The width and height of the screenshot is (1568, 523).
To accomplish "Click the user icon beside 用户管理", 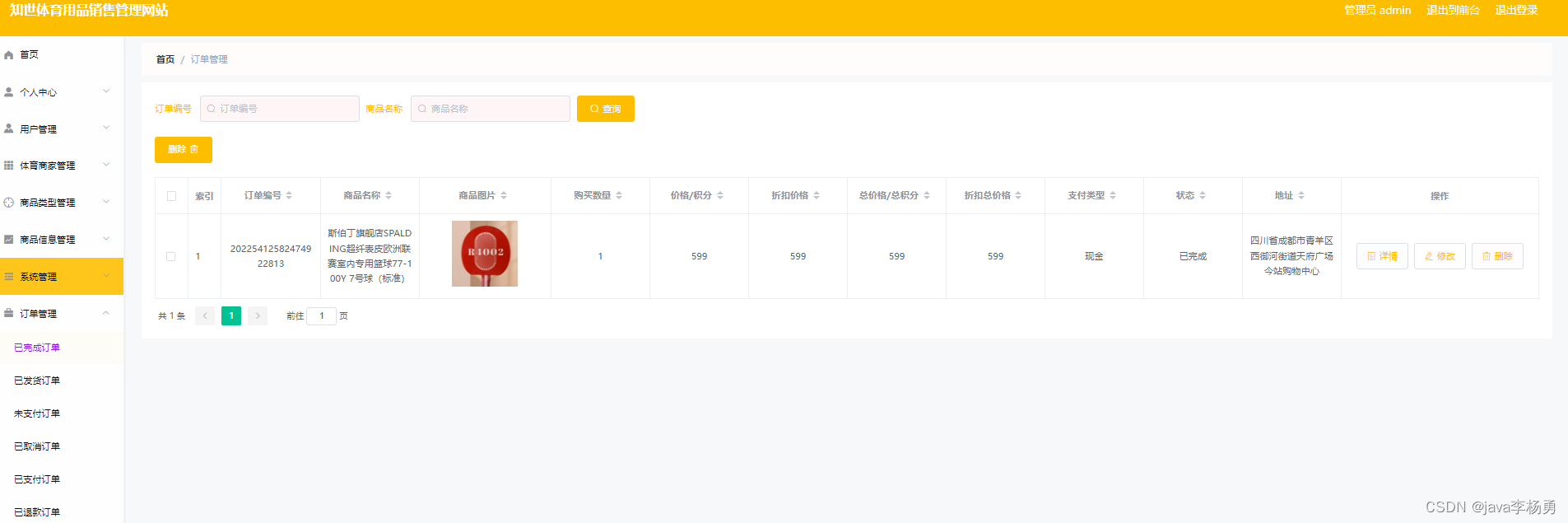I will 9,129.
